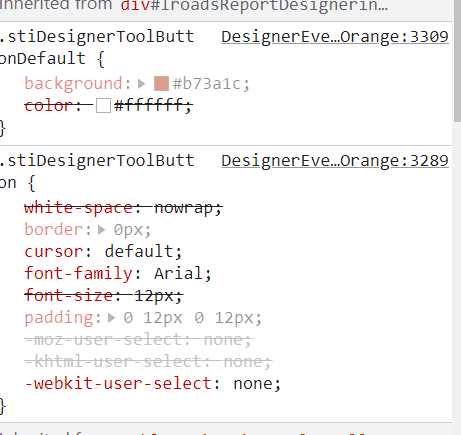Open DesignerEve…Orange:3309 source link
The image size is (461, 435).
[335, 37]
